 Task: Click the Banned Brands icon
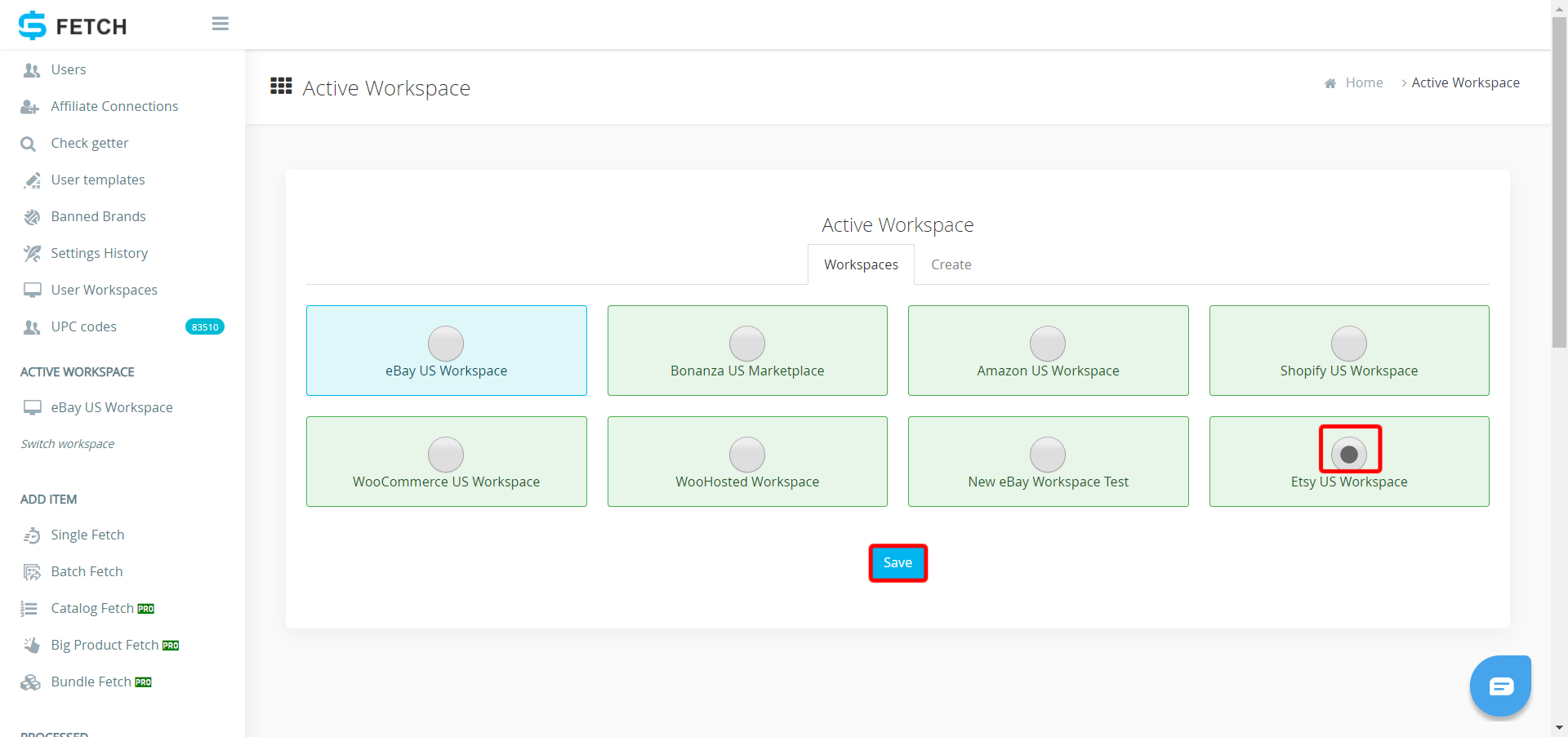coord(32,217)
